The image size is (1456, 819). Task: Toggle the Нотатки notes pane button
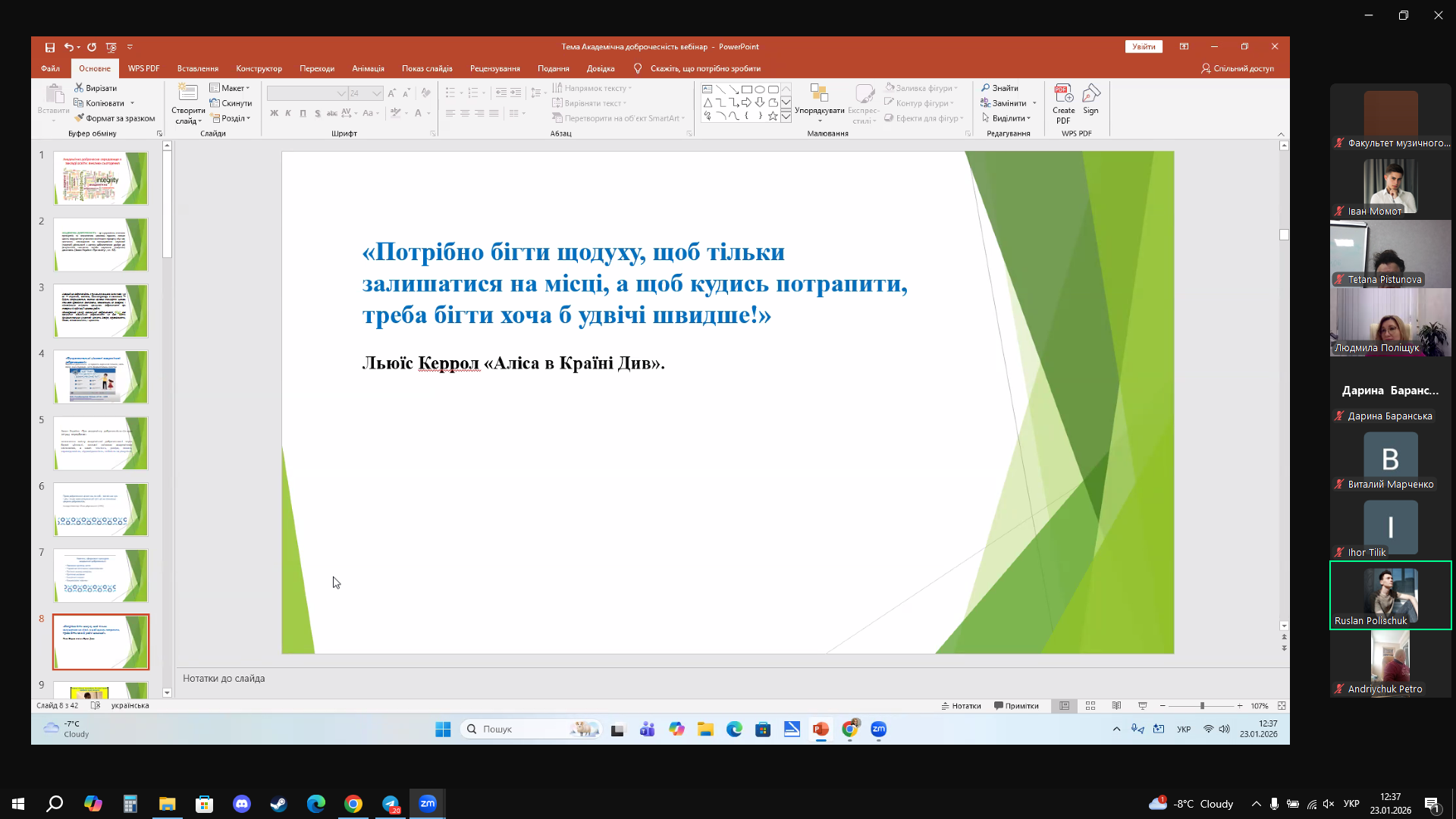coord(961,705)
